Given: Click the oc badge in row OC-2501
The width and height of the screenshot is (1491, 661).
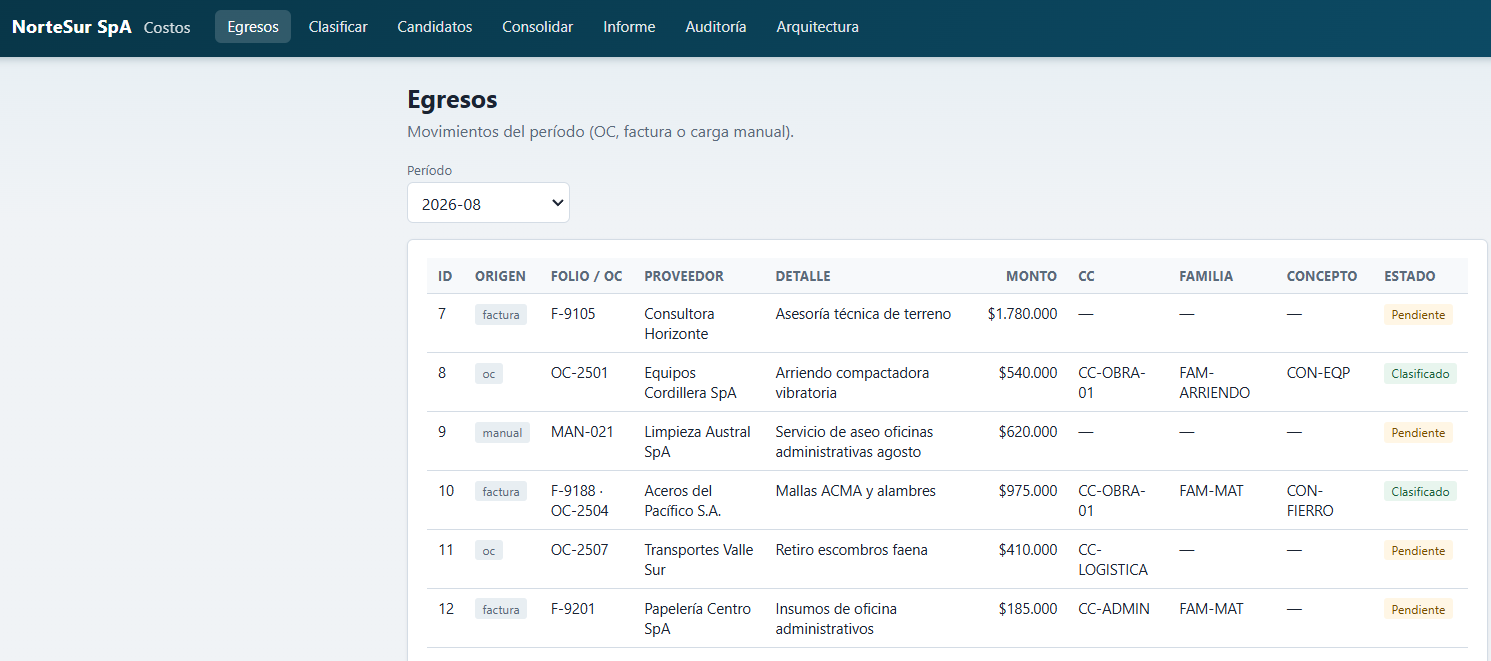Looking at the screenshot, I should [x=489, y=374].
